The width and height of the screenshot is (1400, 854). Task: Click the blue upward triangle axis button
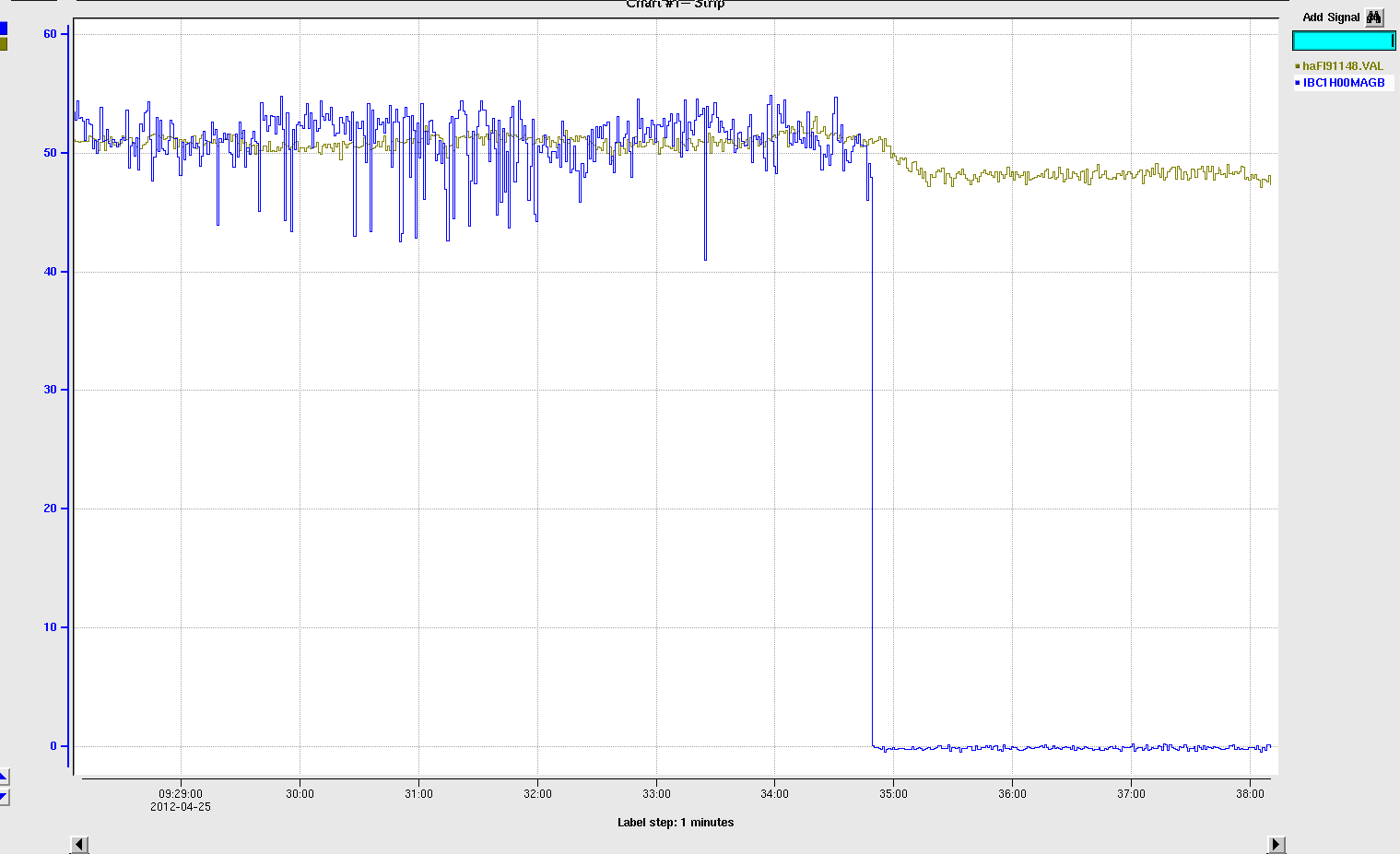click(x=3, y=778)
